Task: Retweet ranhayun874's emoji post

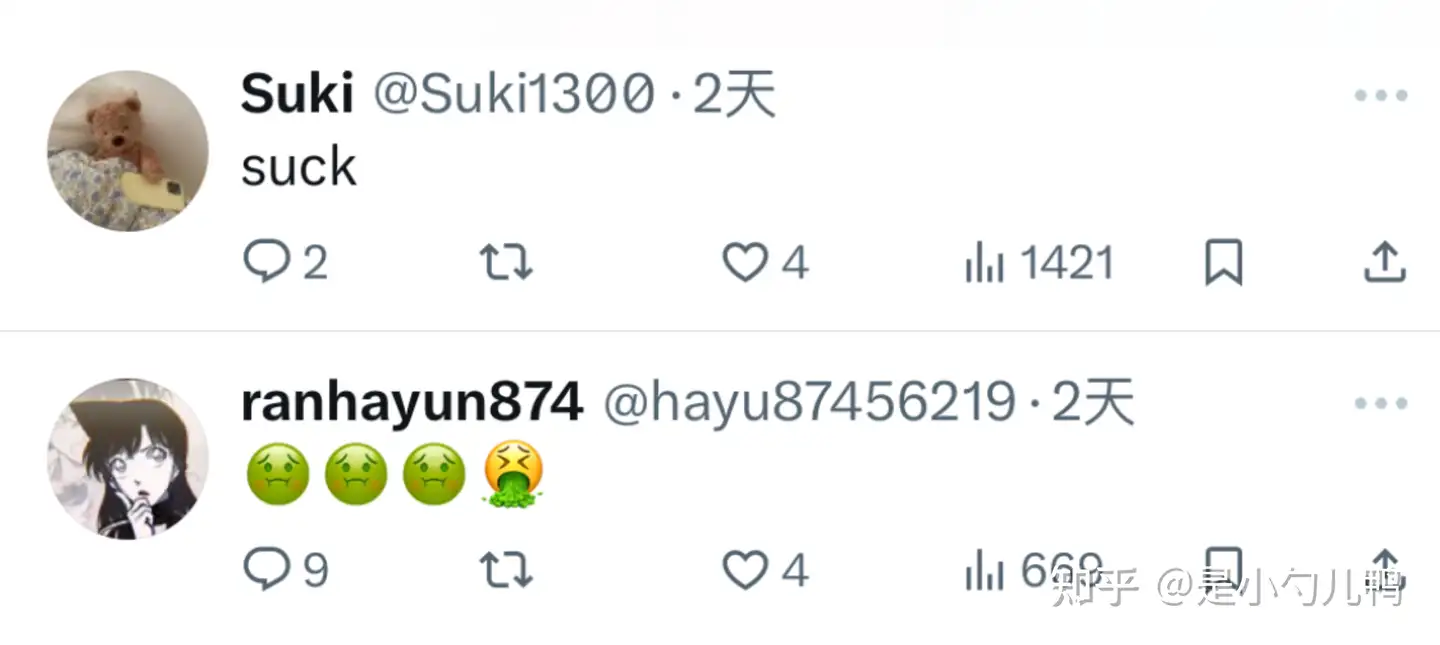Action: point(506,570)
